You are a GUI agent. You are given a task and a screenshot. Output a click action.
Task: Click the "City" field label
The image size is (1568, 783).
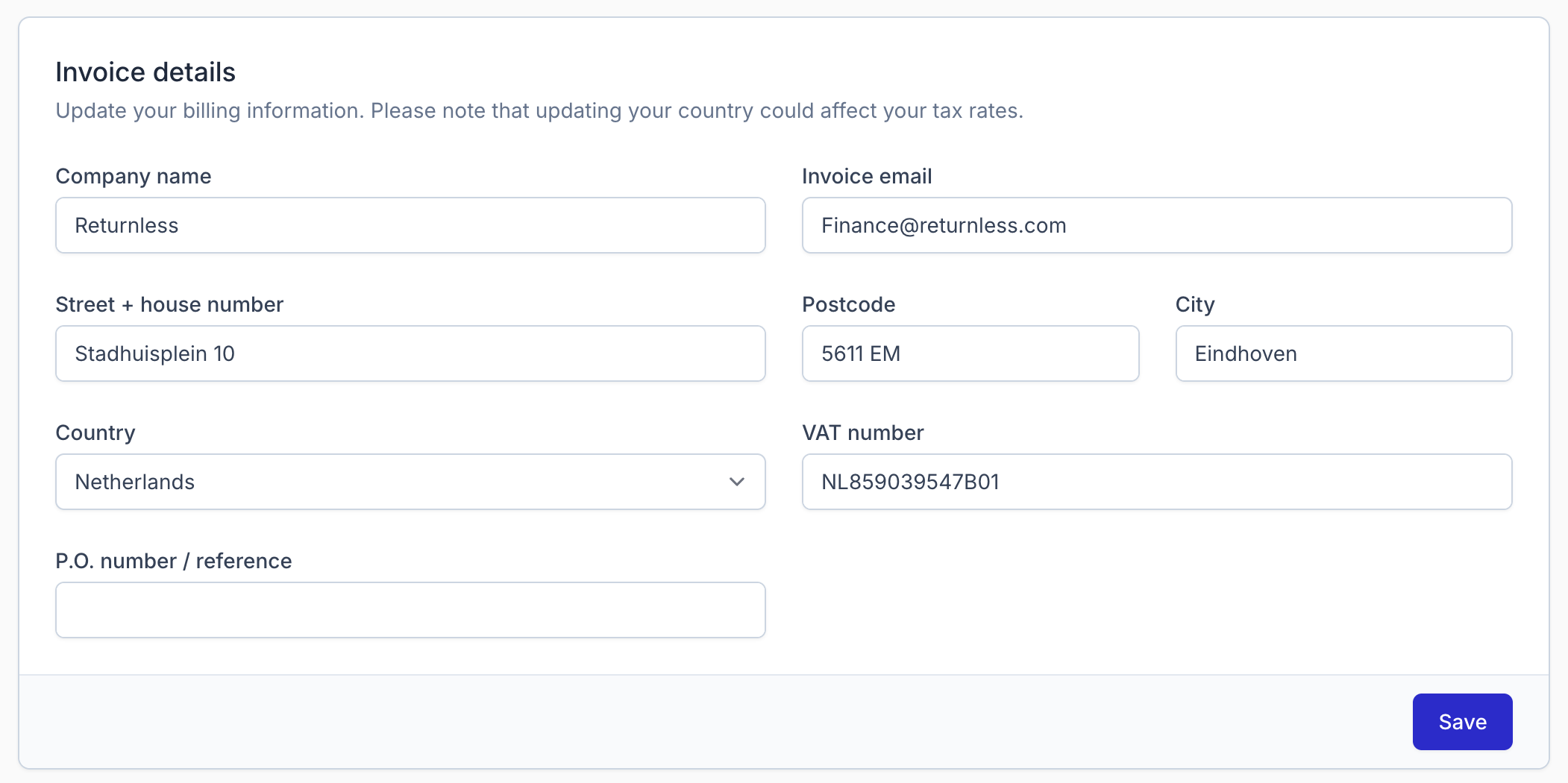1195,304
